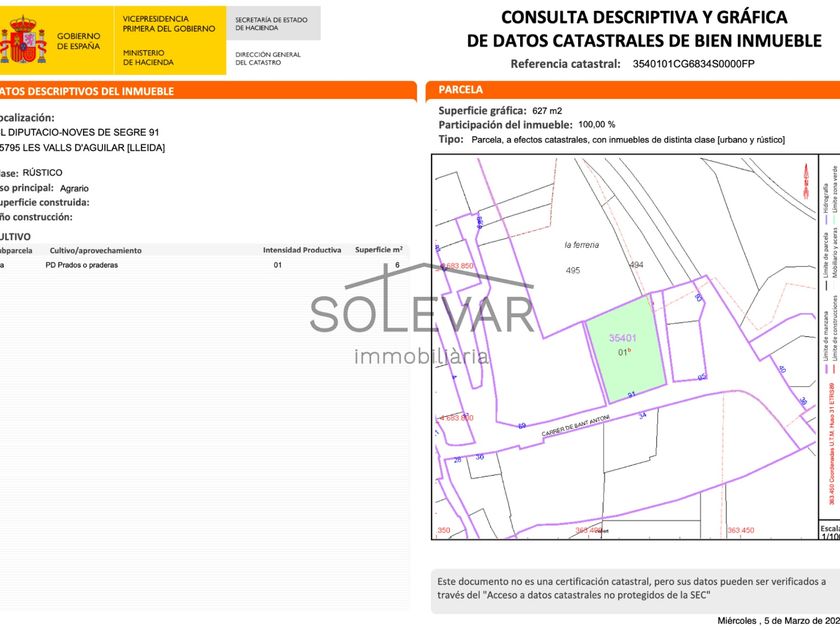The width and height of the screenshot is (840, 630).
Task: Click 'Superficie m²' column header
Action: tap(379, 250)
